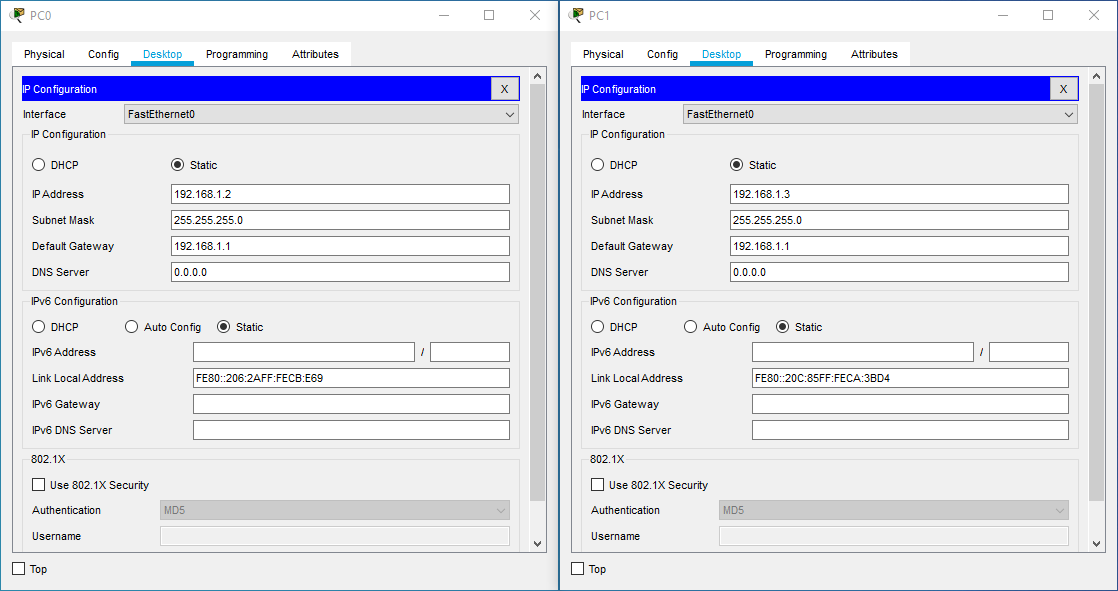Click the IPv6 prefix length field in PC1
The height and width of the screenshot is (591, 1118).
[x=1029, y=352]
